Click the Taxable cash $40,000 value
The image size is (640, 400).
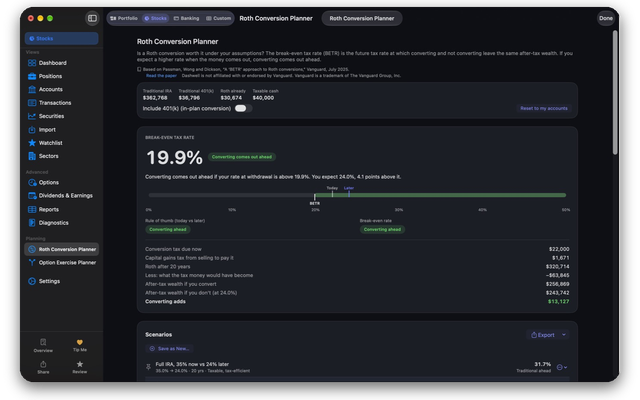(263, 98)
